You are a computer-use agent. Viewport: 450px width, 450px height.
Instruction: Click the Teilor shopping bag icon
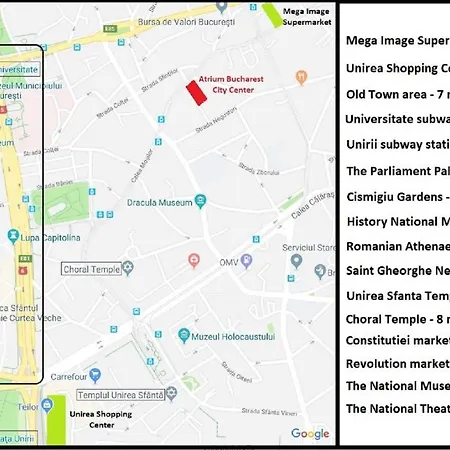[47, 406]
